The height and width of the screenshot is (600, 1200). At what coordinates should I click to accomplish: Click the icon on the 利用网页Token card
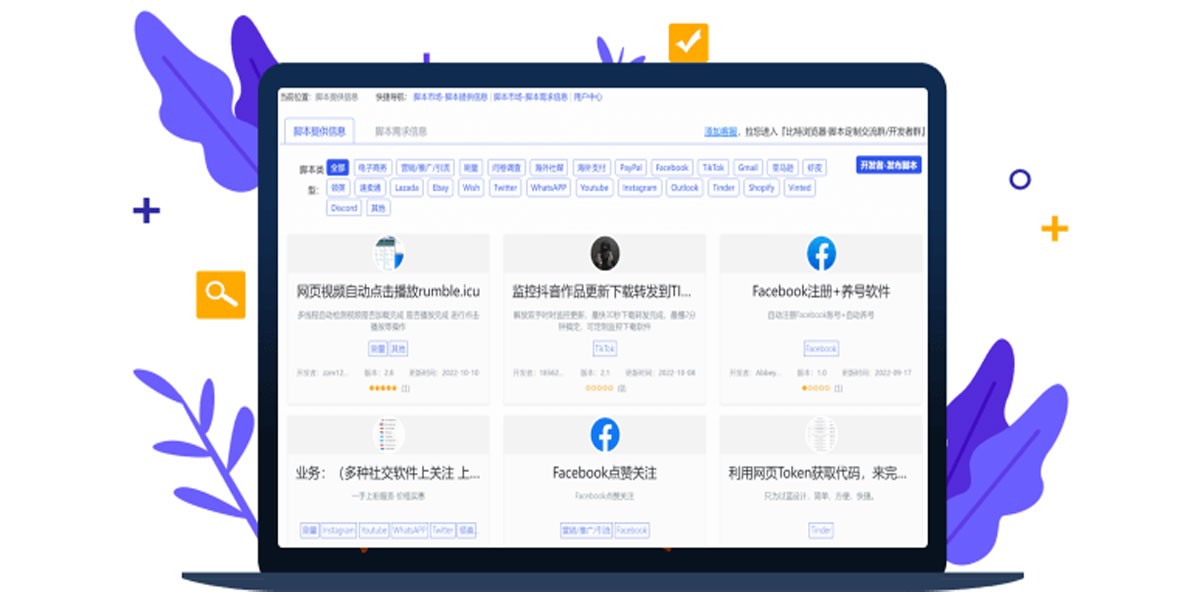[821, 435]
